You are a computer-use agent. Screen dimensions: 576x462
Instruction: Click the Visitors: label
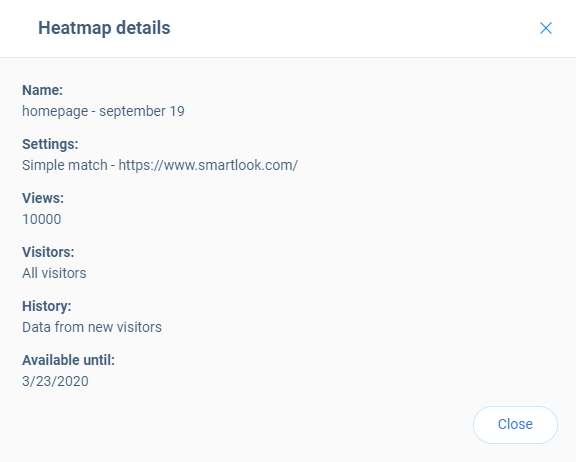(x=48, y=252)
